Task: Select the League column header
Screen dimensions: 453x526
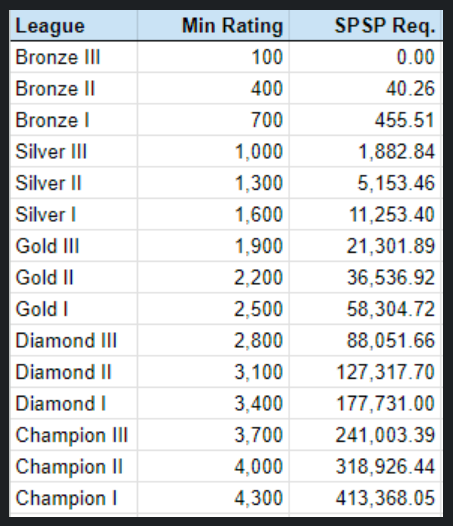Action: point(74,26)
